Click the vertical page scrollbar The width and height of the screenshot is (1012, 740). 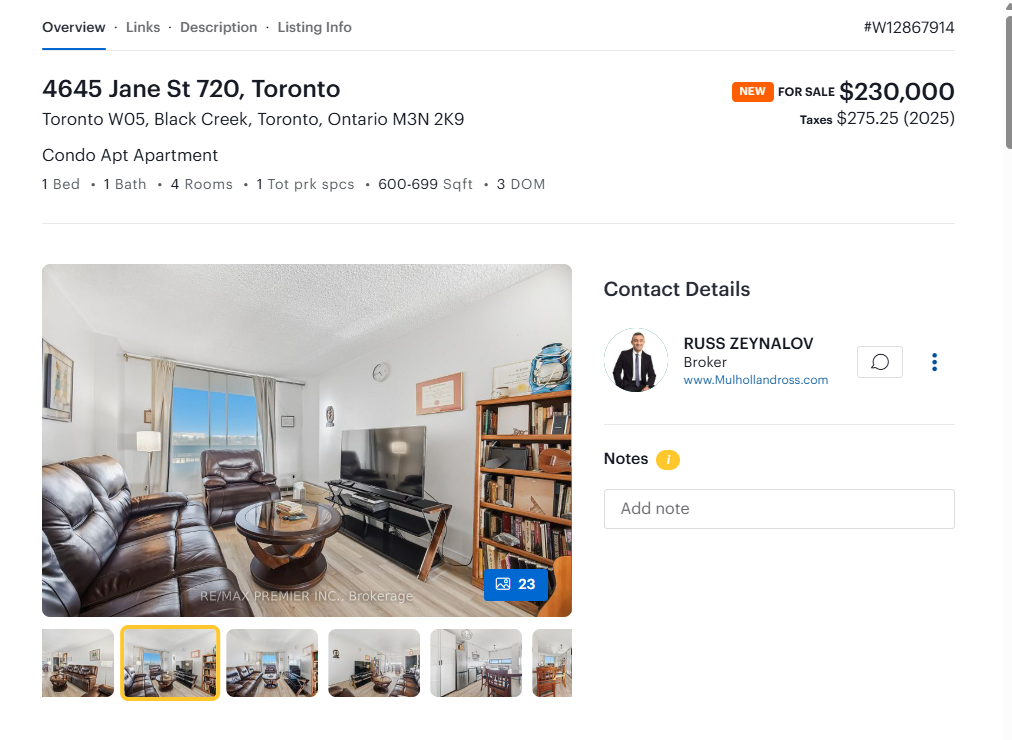(1008, 84)
